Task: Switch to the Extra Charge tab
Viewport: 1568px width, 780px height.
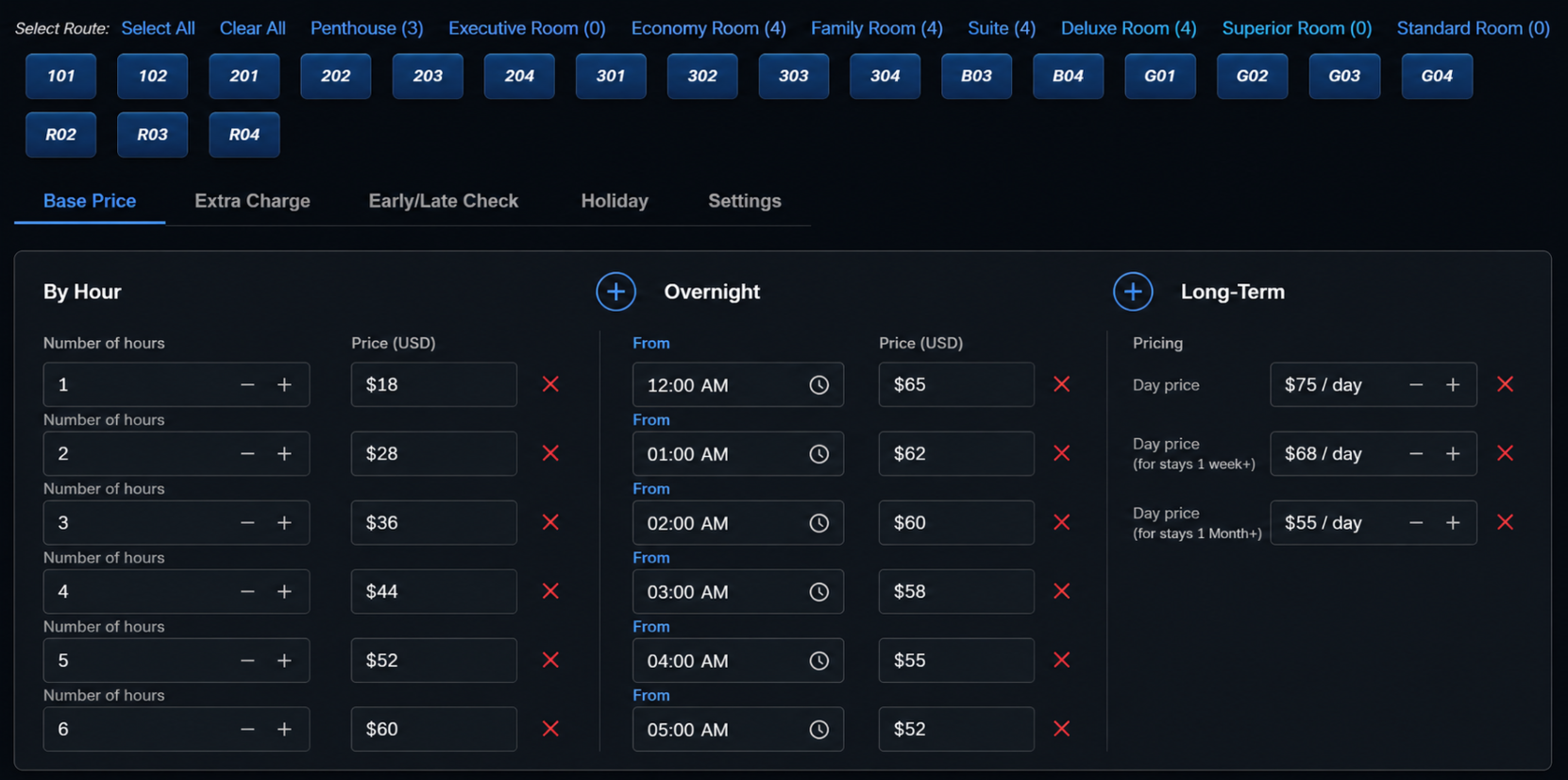Action: [252, 201]
